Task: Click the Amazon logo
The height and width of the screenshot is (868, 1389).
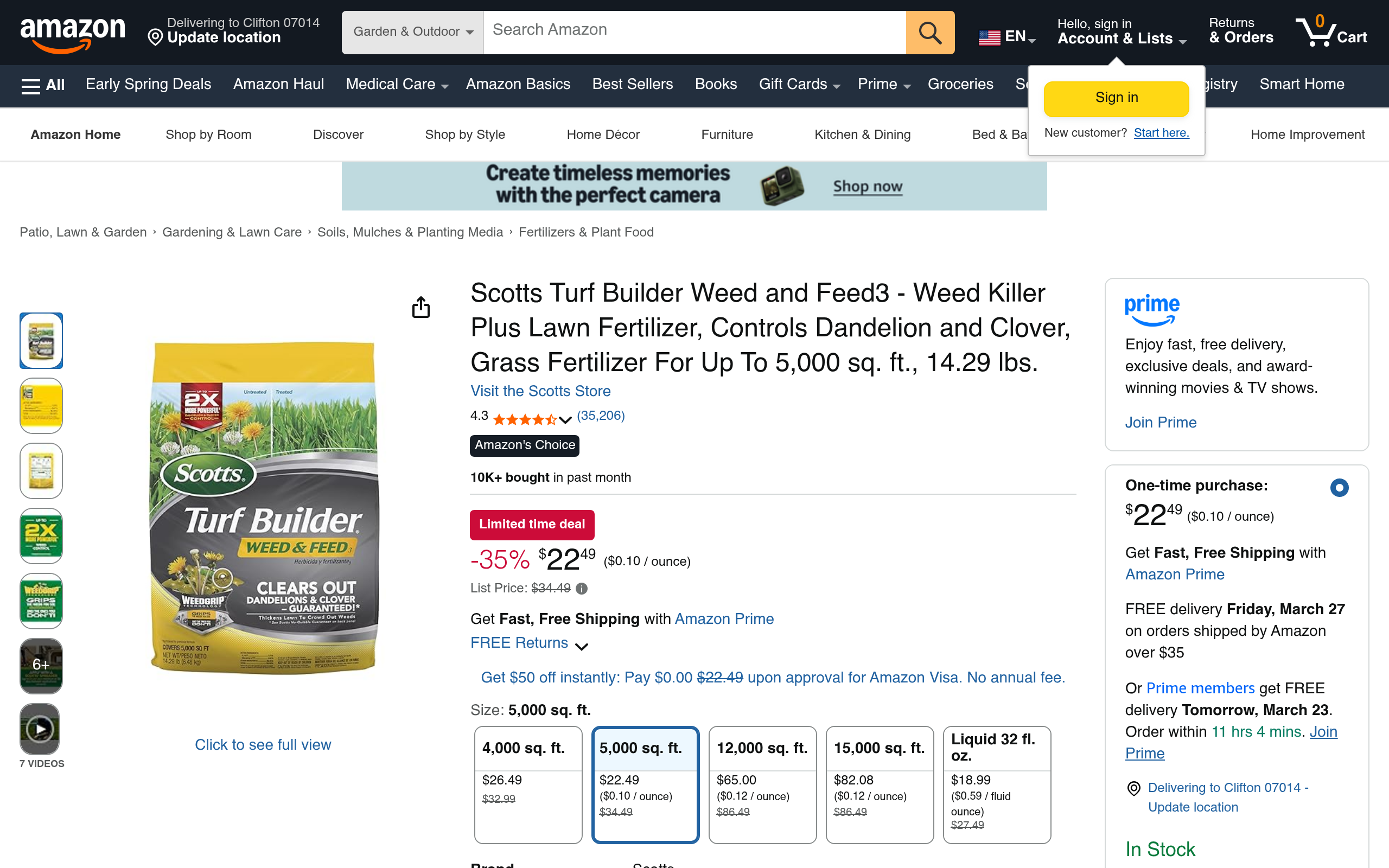Action: 72,33
